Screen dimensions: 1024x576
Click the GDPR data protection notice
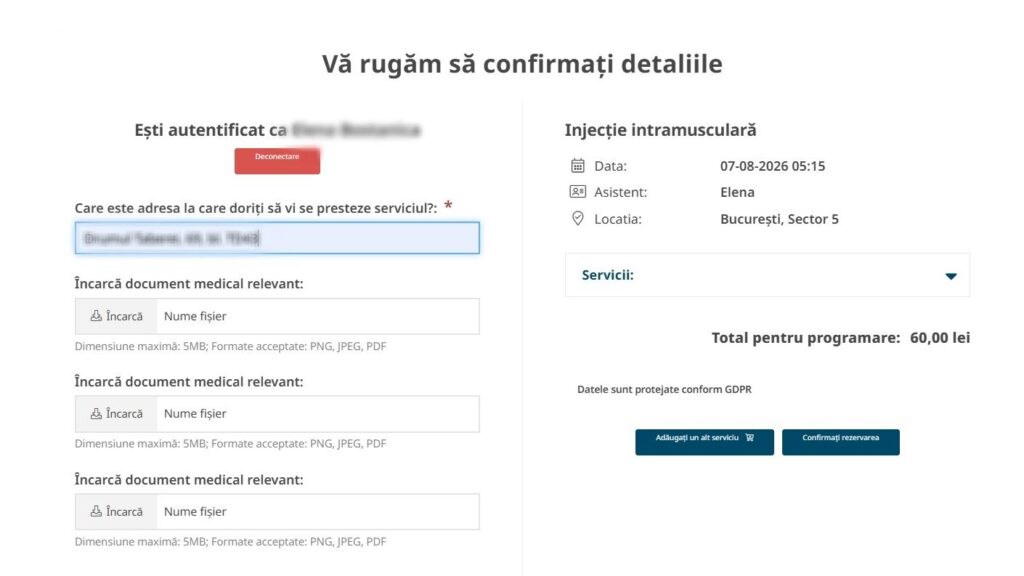point(664,389)
